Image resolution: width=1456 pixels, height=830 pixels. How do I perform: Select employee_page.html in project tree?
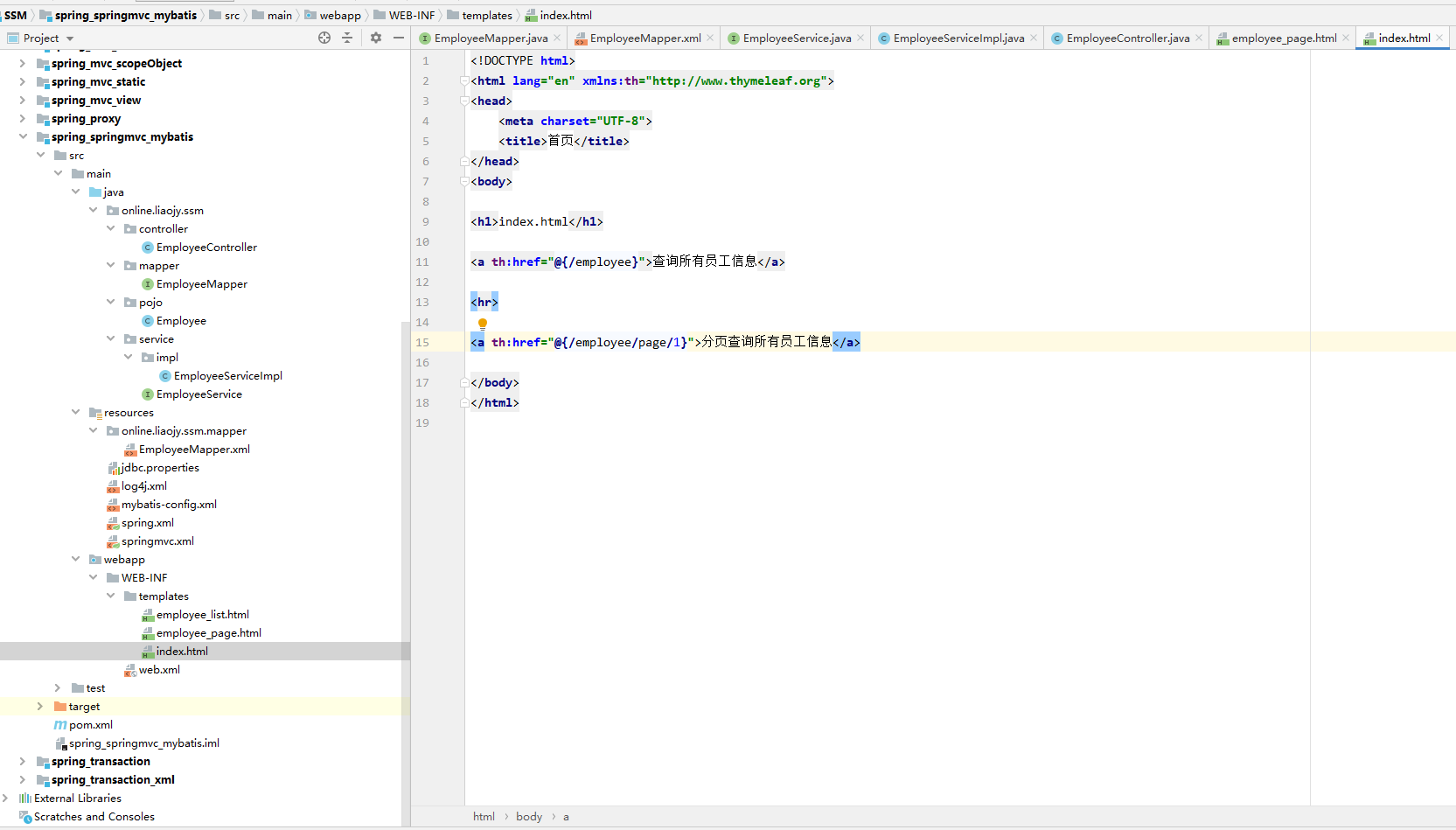[x=208, y=633]
